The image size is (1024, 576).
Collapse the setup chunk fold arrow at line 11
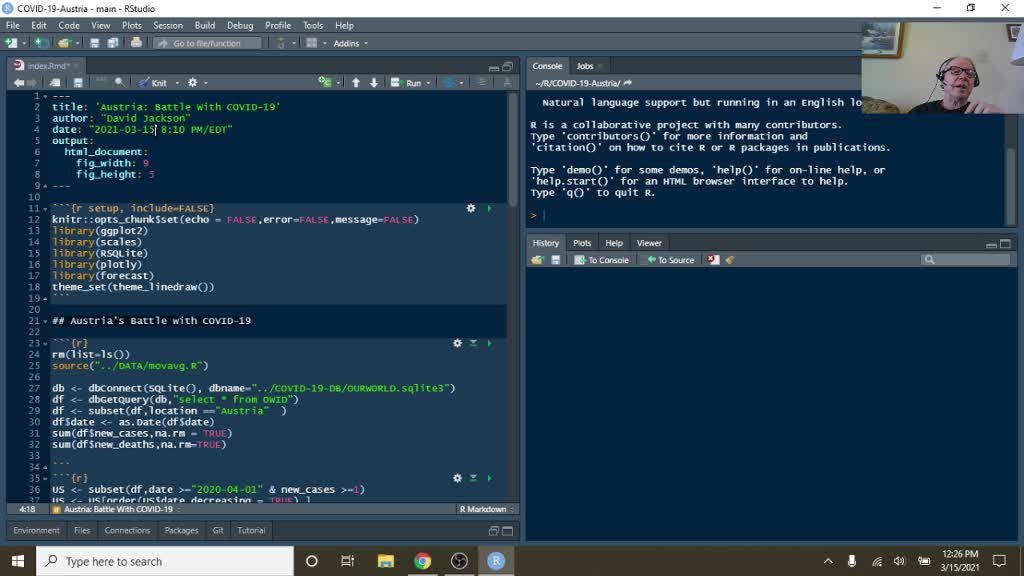47,208
